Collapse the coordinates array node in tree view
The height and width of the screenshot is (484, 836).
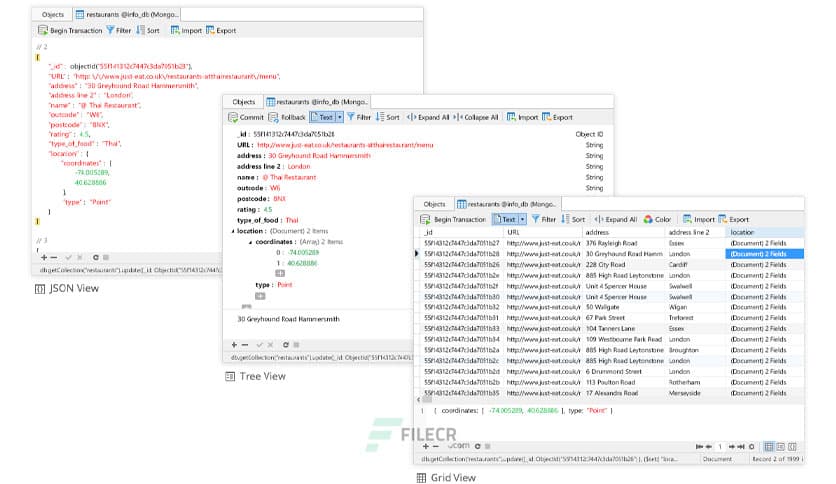[249, 241]
